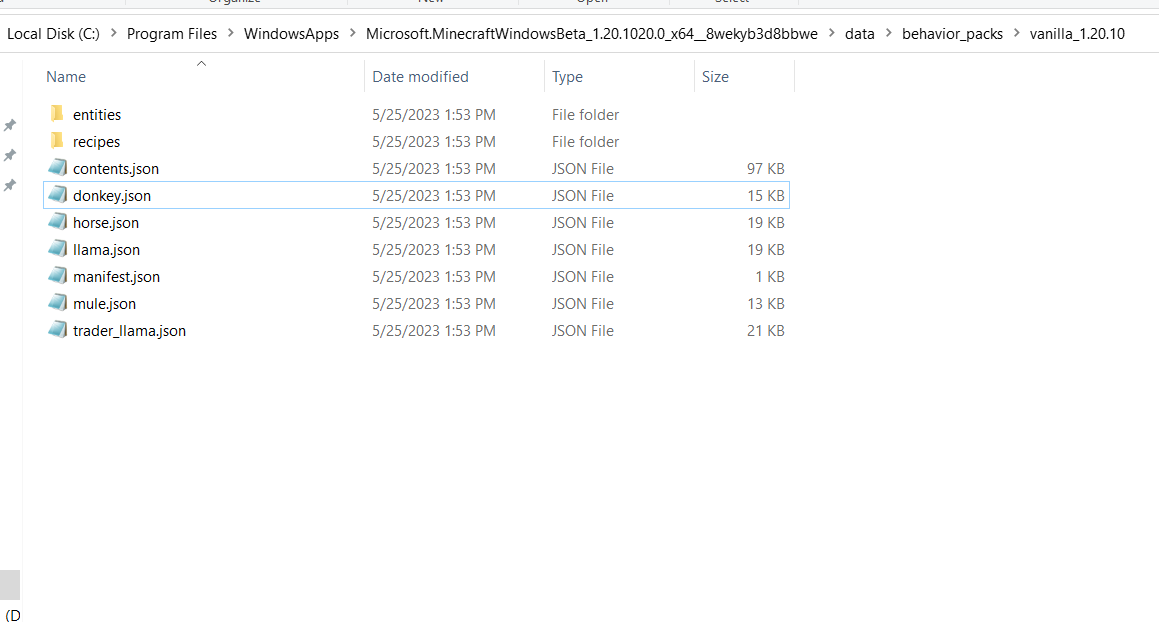Click the 21 KB size value
The width and height of the screenshot is (1159, 622).
tap(765, 331)
